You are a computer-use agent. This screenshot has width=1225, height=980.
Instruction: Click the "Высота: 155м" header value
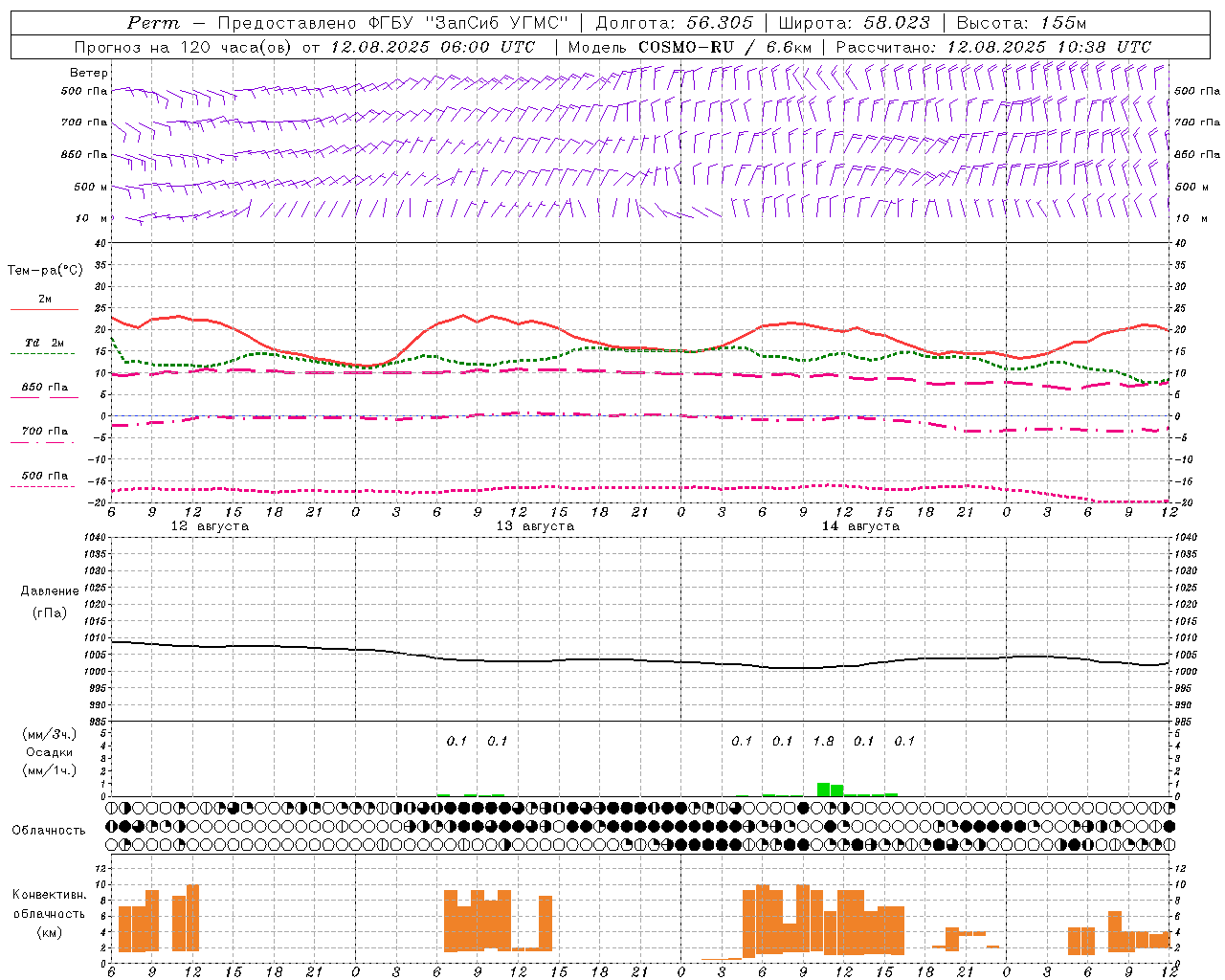1021,23
